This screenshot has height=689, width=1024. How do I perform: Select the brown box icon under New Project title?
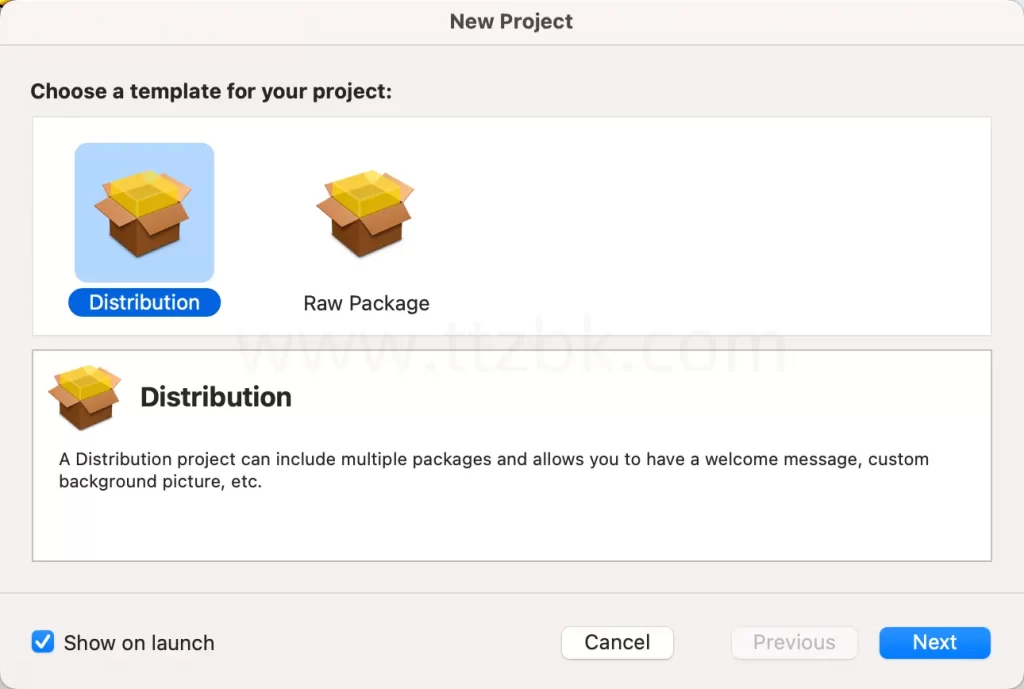pyautogui.click(x=144, y=215)
